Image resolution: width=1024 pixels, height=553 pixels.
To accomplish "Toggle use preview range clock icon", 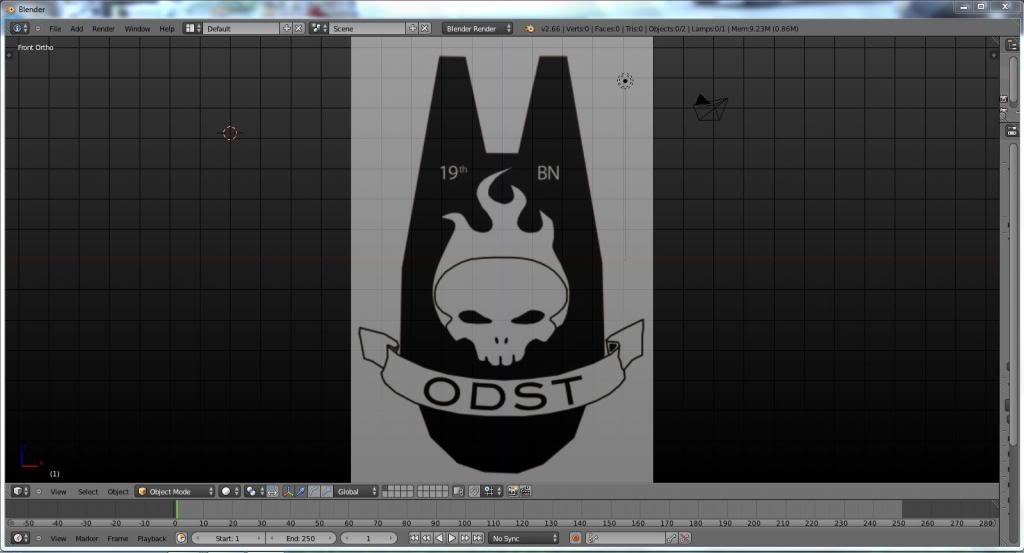I will [182, 538].
